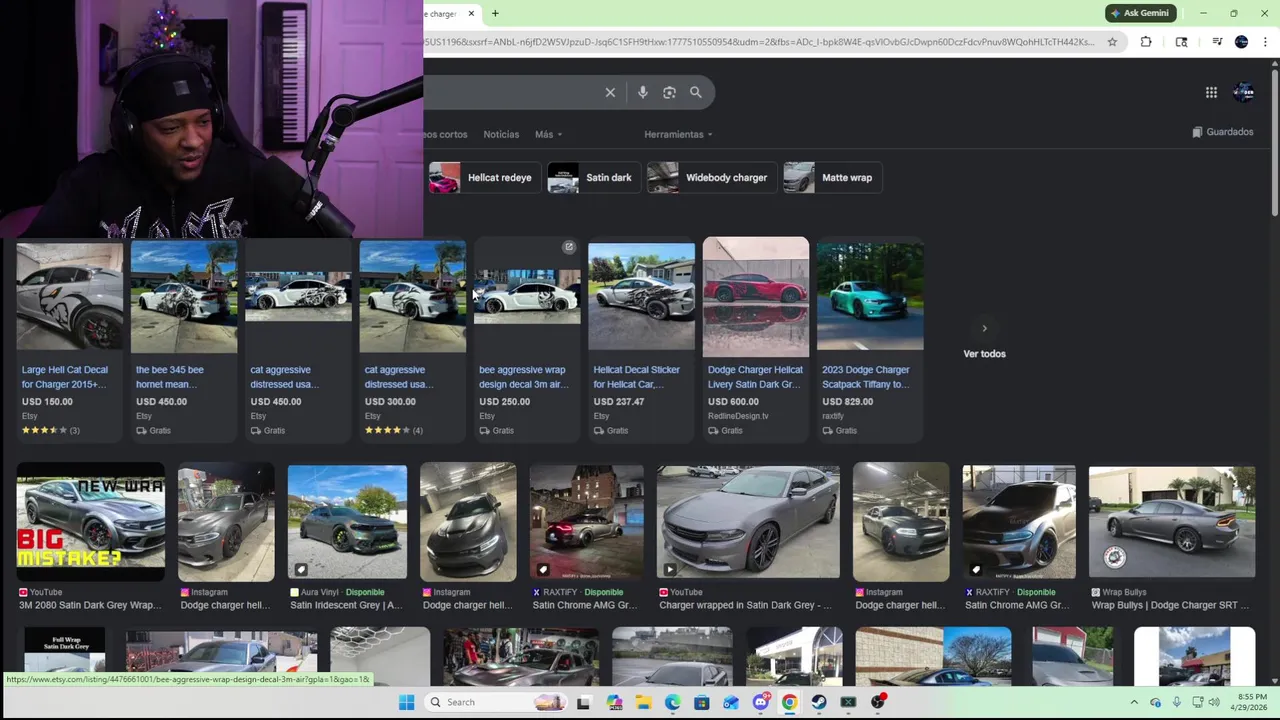
Task: Start voice search with the microphone icon
Action: pyautogui.click(x=642, y=92)
